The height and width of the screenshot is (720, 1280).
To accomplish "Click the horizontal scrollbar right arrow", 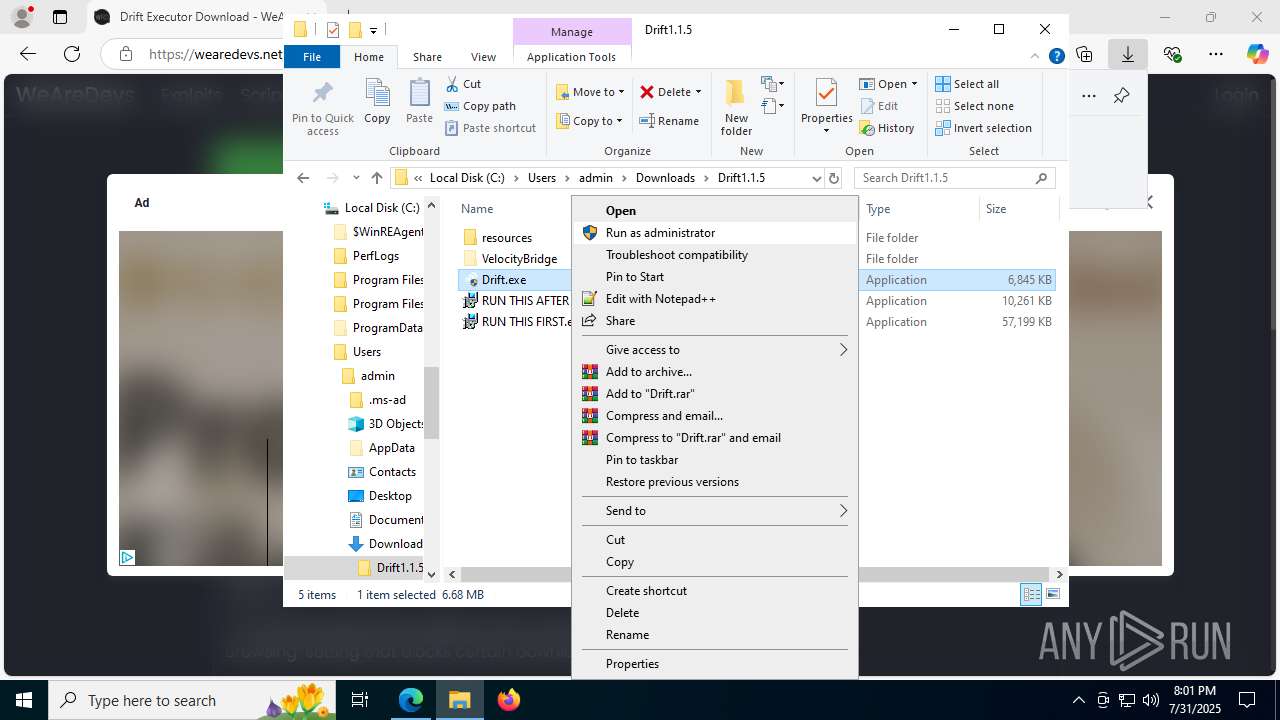I will pyautogui.click(x=1060, y=574).
